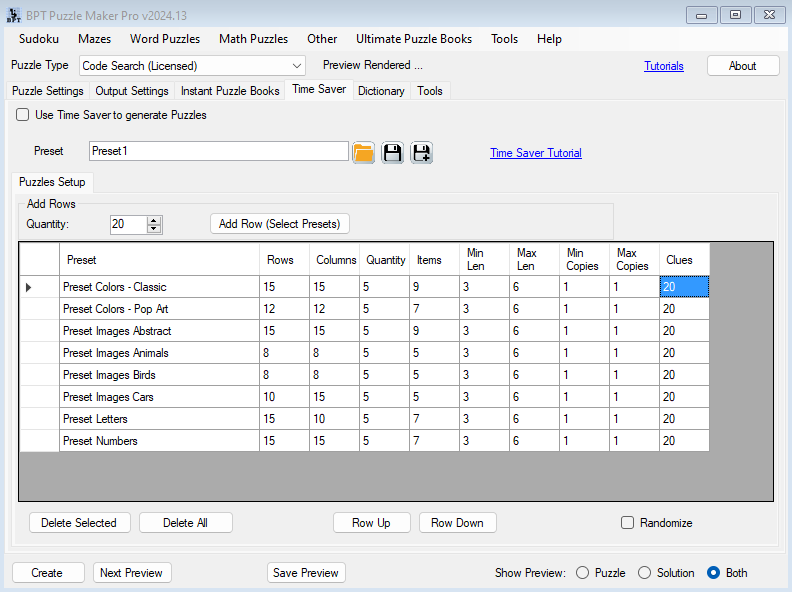792x592 pixels.
Task: Click the Row Up button
Action: tap(372, 523)
